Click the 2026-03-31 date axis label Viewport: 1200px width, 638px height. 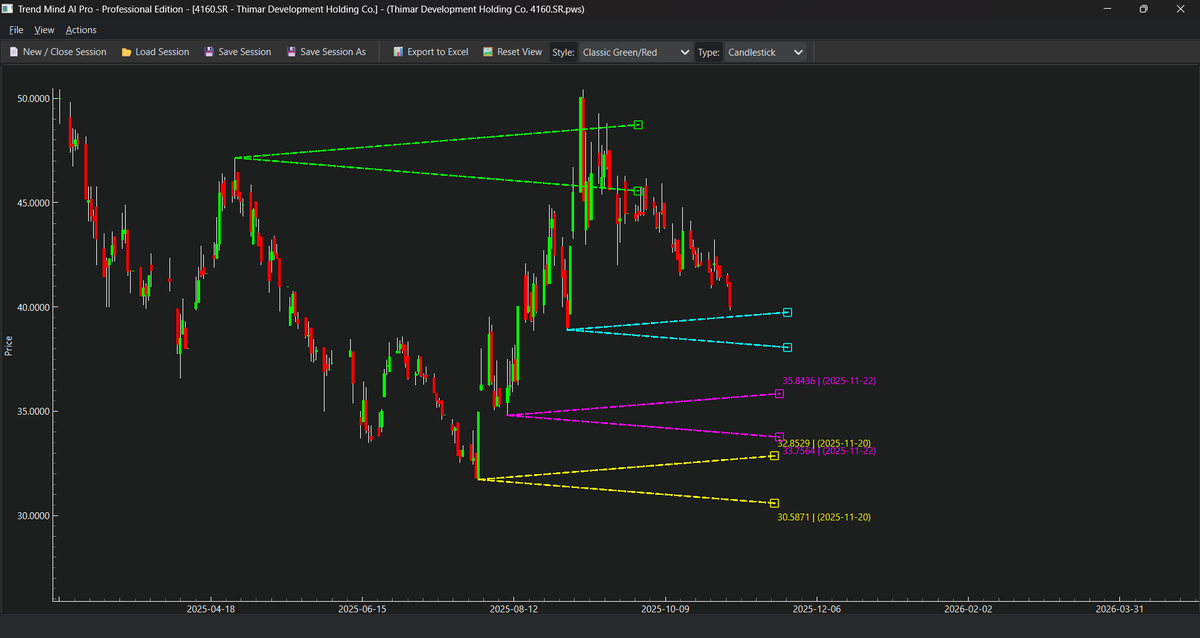tap(1120, 608)
